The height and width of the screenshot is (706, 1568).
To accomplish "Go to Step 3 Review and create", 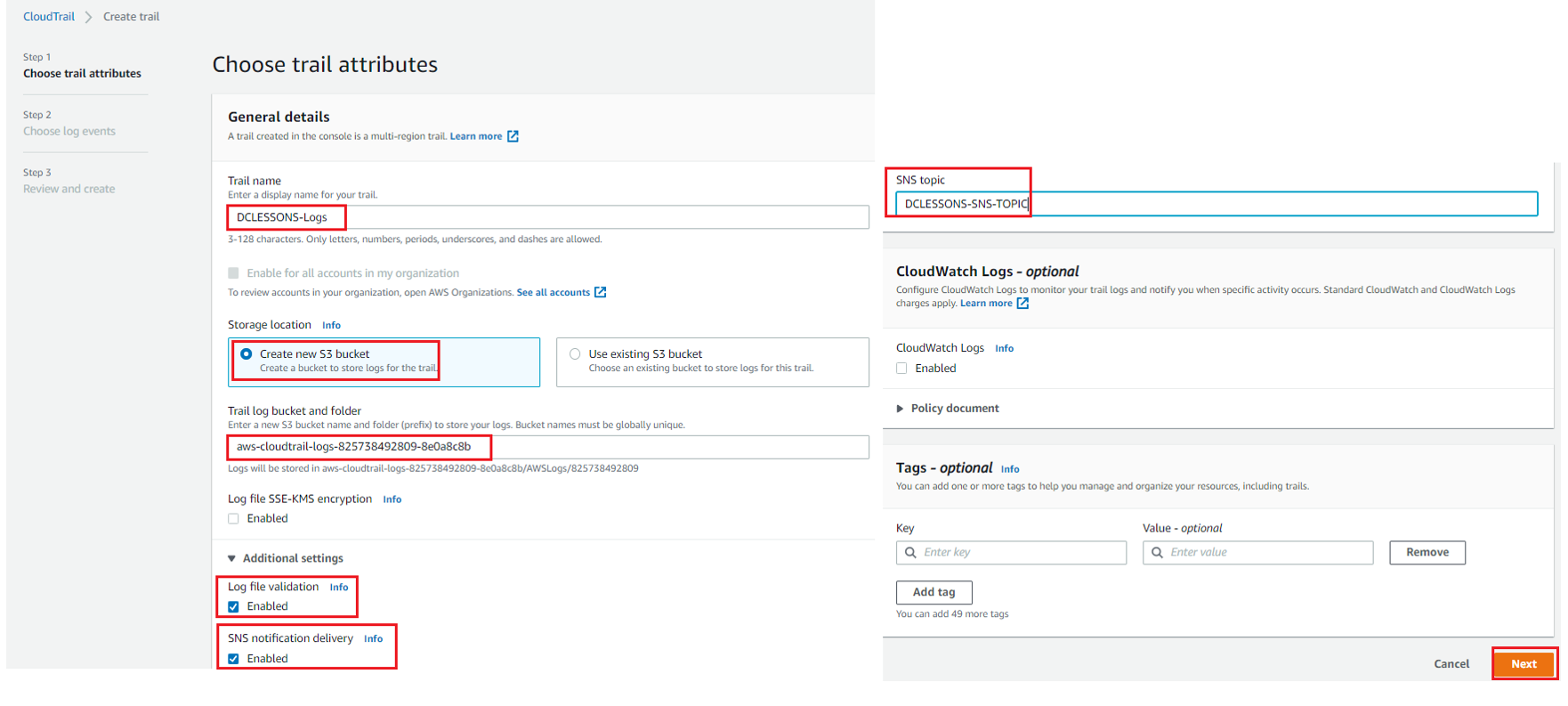I will 69,190.
